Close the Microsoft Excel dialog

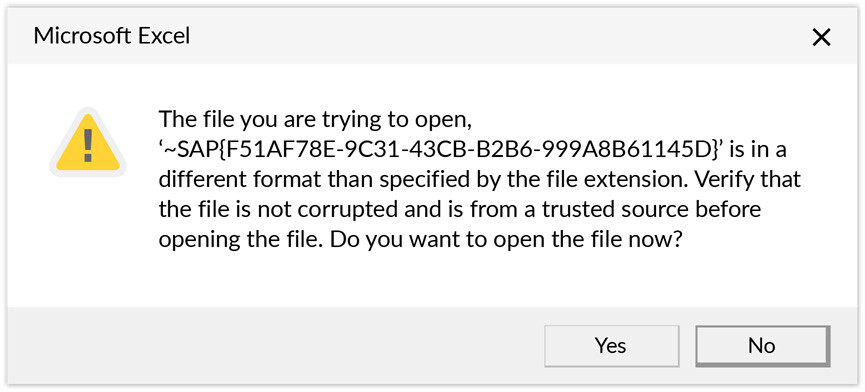(x=821, y=37)
